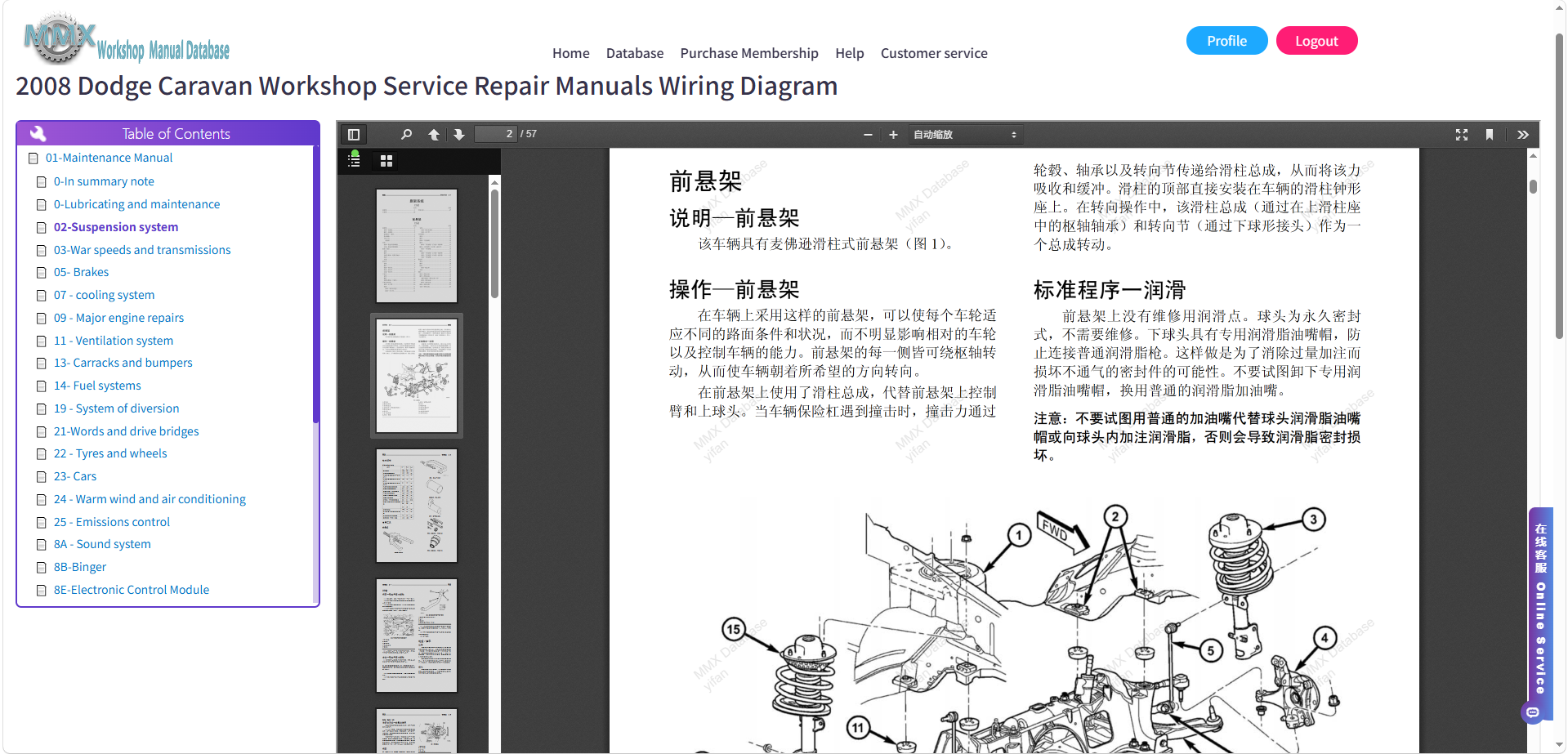The image size is (1568, 754).
Task: Click the wrench icon in Table of Contents
Action: coord(38,133)
